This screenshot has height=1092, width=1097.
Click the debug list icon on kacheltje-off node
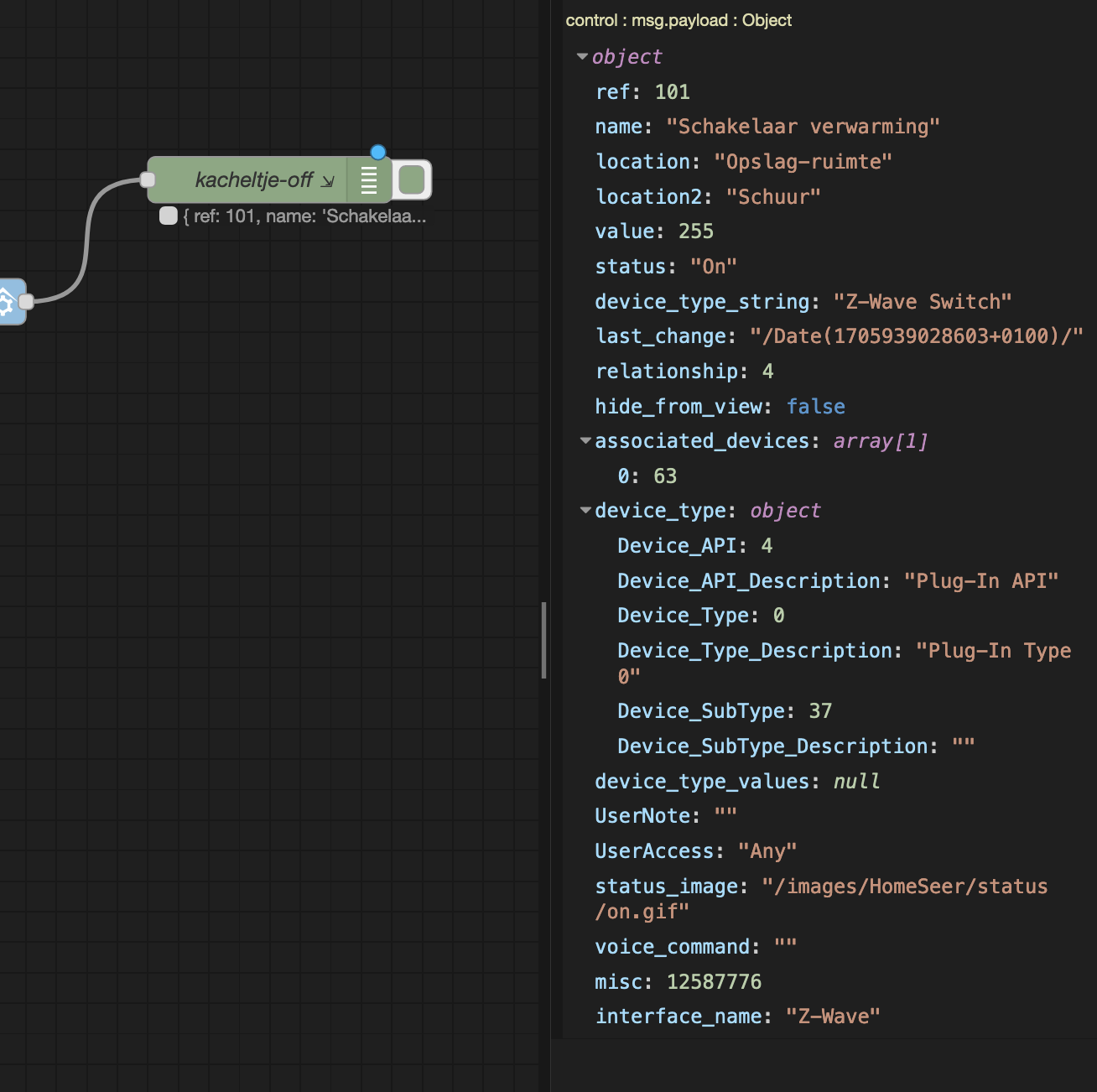pos(368,179)
